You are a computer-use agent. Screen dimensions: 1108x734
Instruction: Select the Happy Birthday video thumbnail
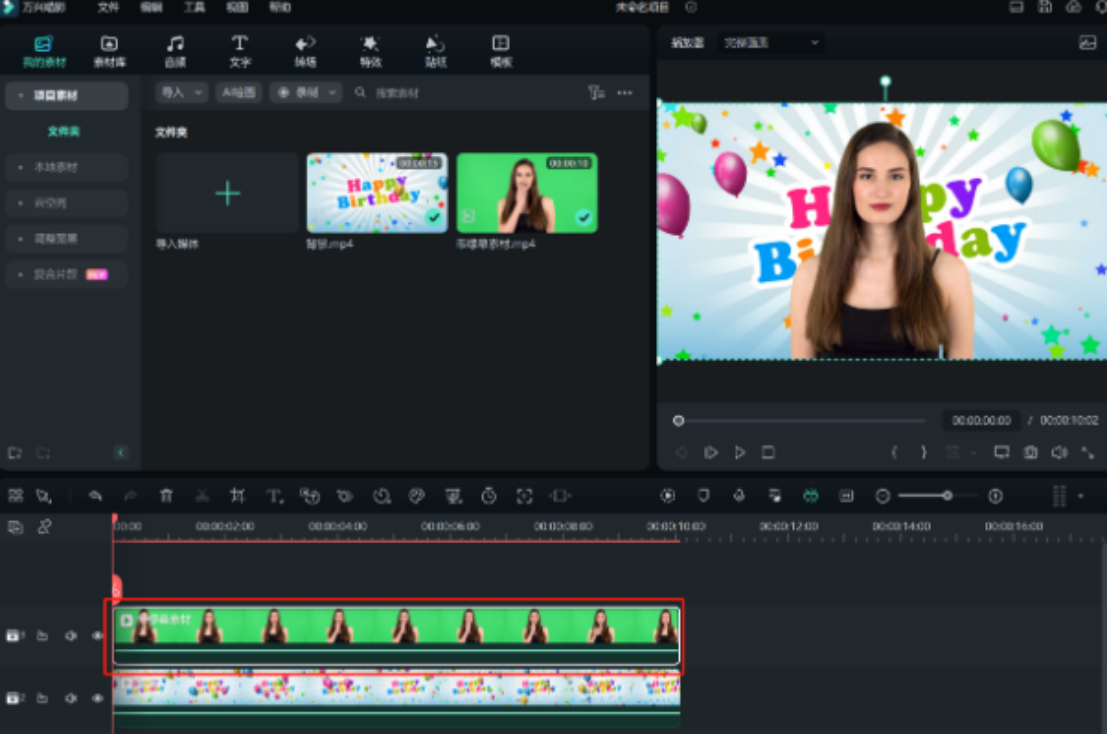coord(377,193)
